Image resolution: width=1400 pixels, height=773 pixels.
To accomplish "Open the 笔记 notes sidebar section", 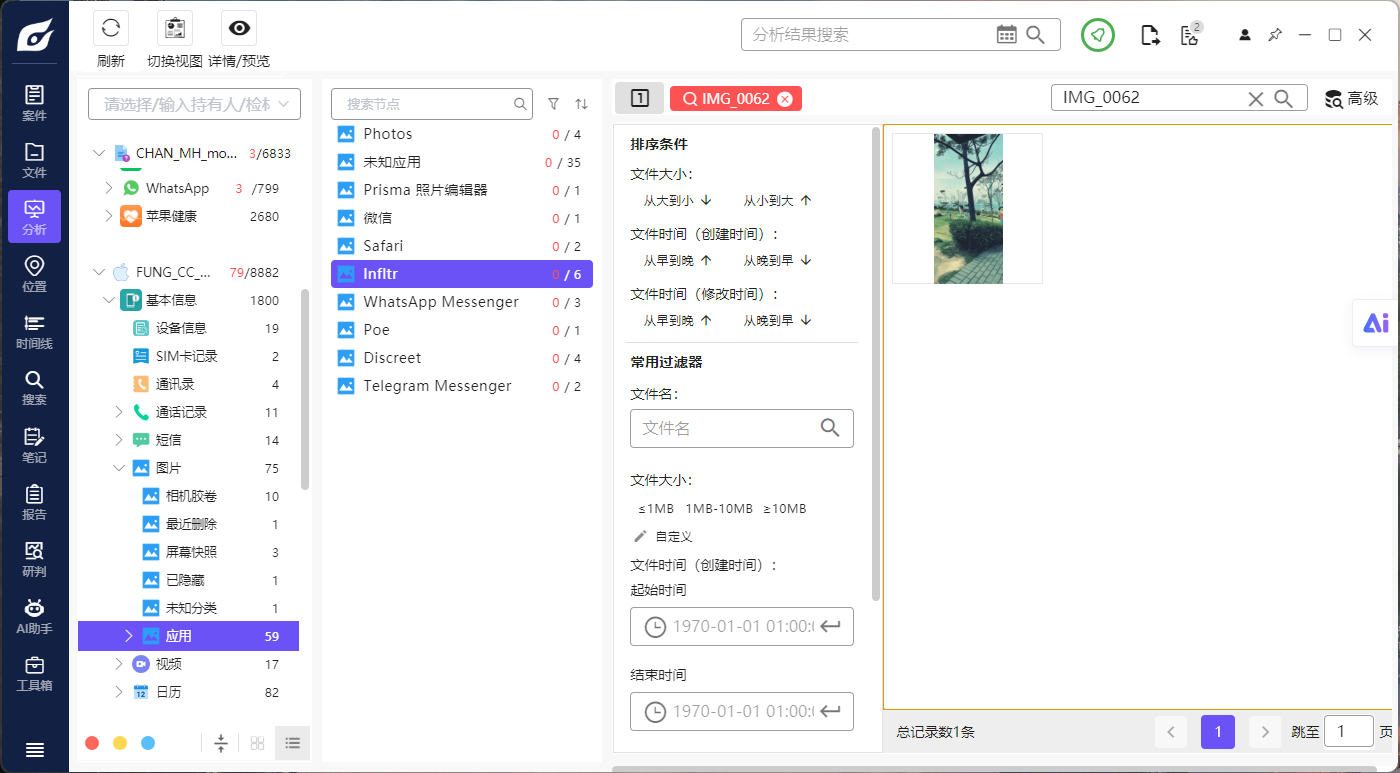I will click(34, 444).
